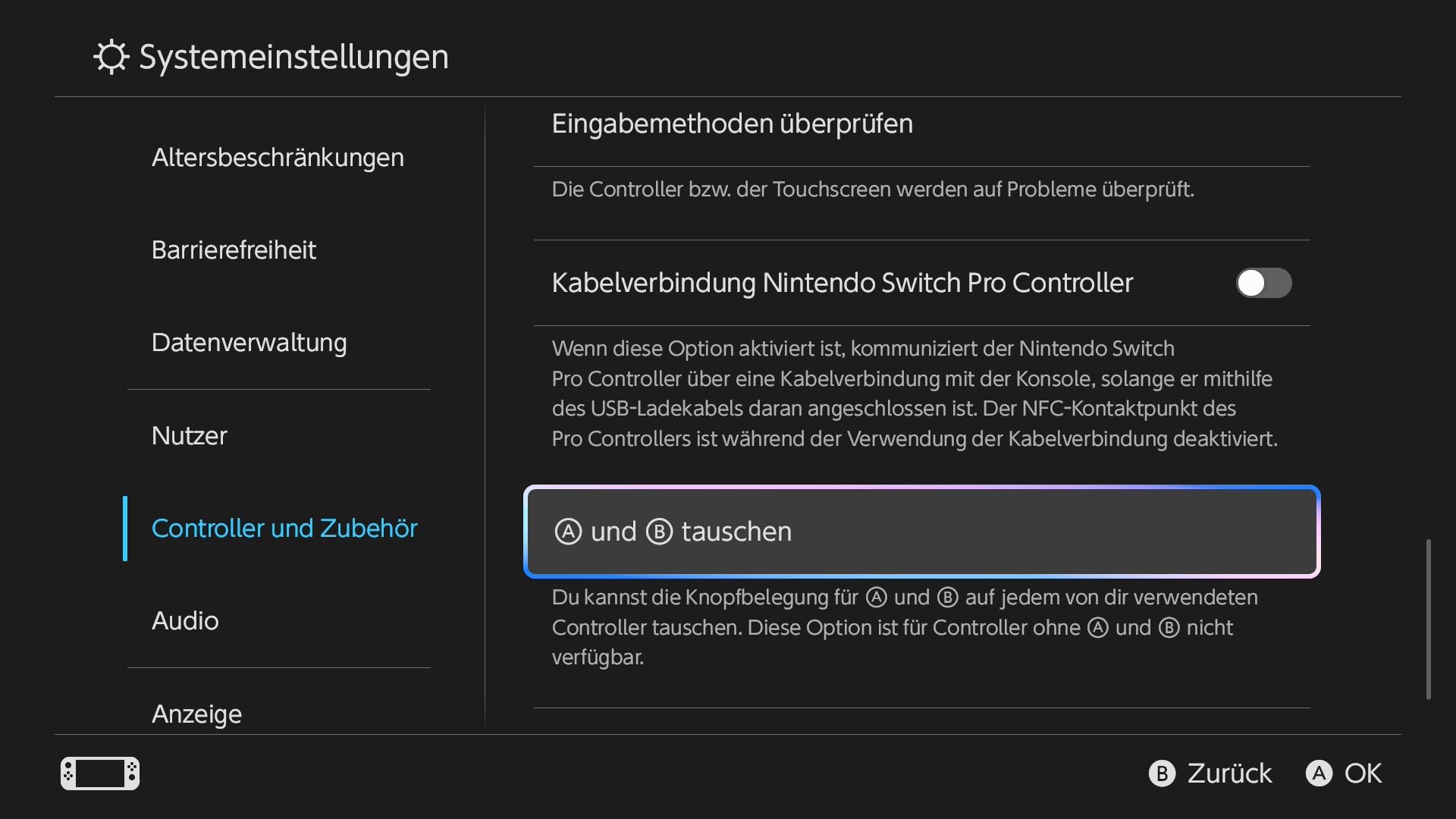
Task: Click the Zurück label in footer
Action: [1229, 773]
